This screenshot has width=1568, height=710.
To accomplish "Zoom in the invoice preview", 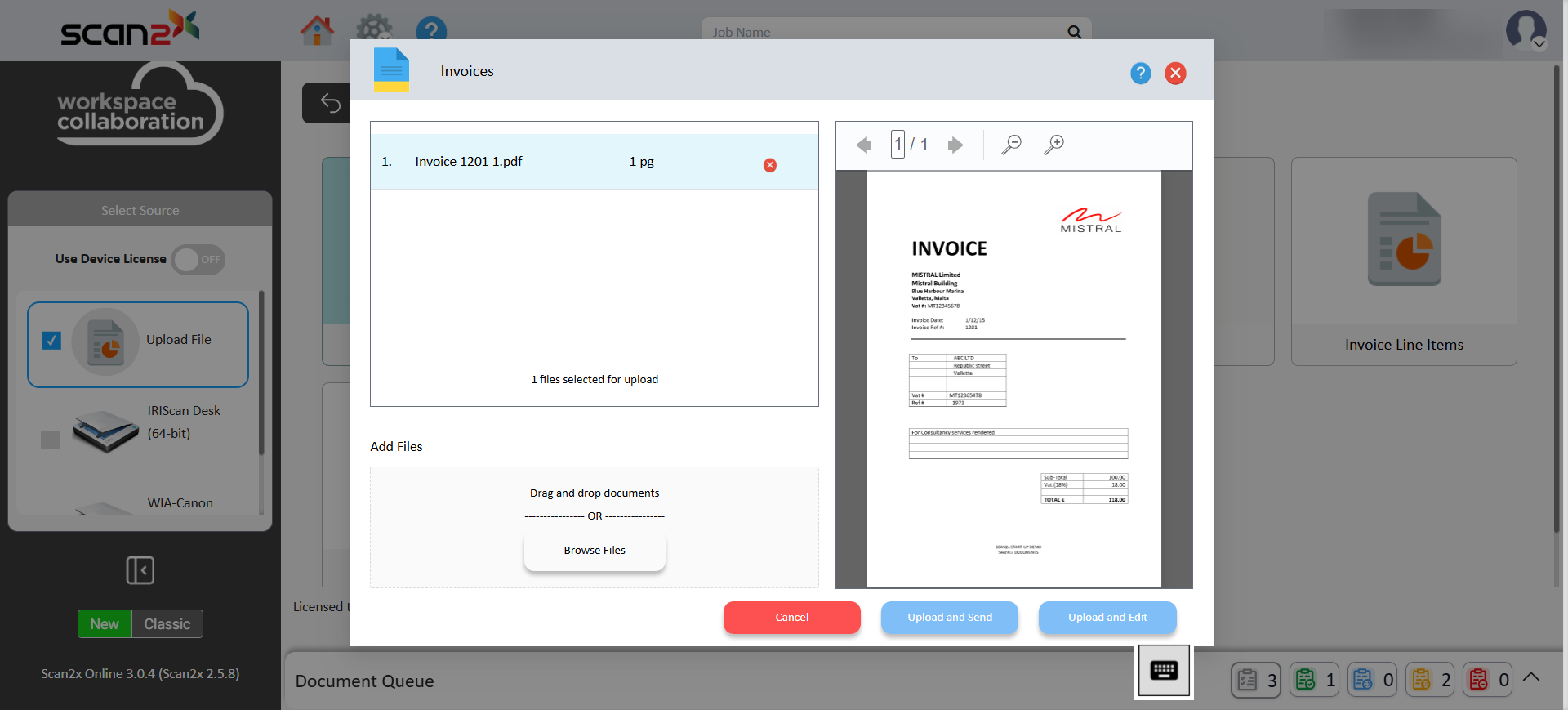I will pos(1053,145).
